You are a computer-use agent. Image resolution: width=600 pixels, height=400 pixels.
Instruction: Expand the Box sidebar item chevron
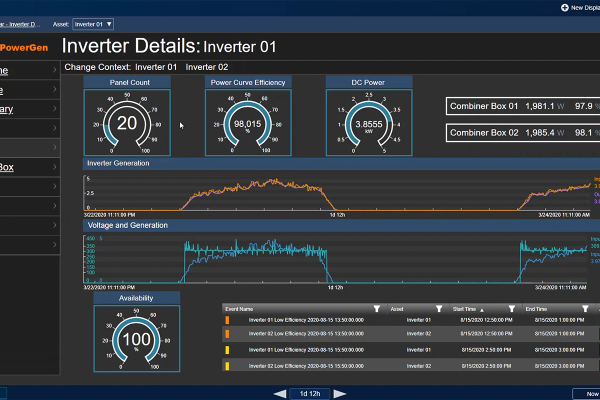click(53, 167)
